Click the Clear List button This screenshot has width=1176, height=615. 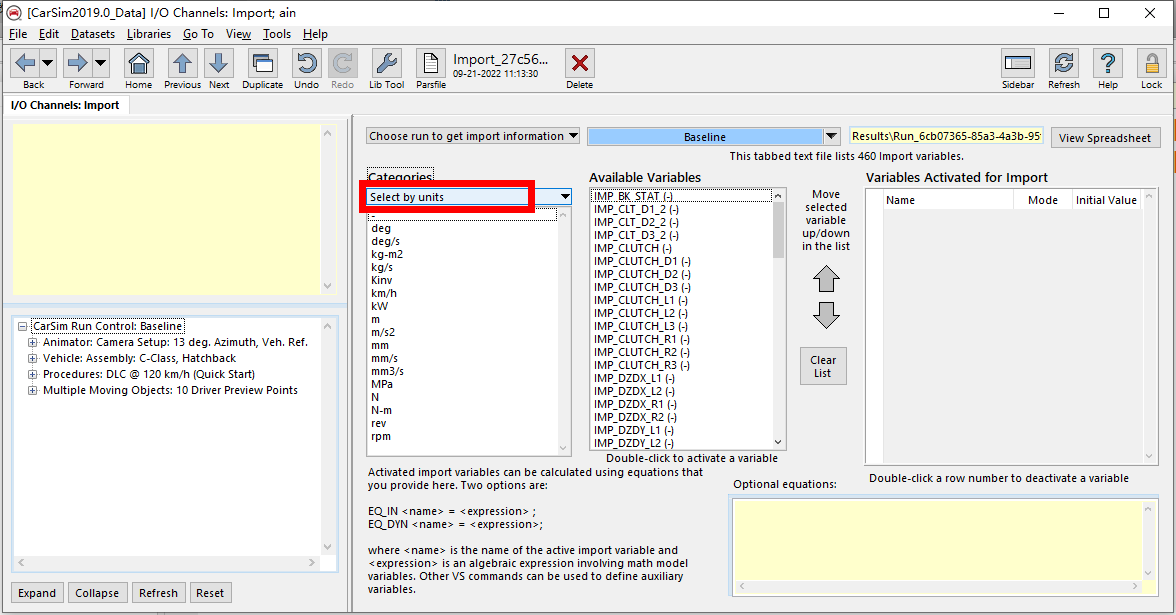tap(823, 366)
